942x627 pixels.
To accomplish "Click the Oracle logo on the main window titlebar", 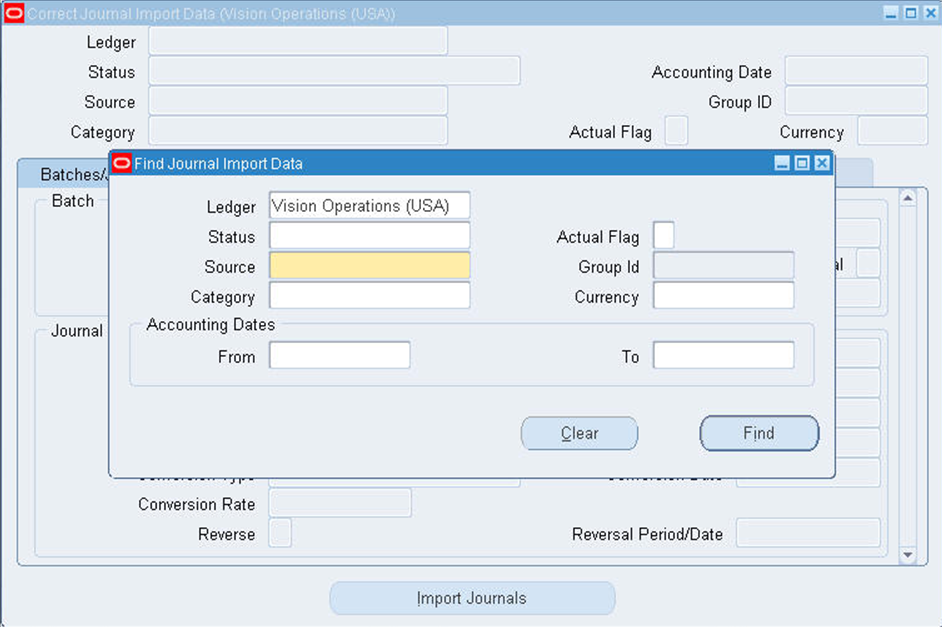I will (x=14, y=13).
